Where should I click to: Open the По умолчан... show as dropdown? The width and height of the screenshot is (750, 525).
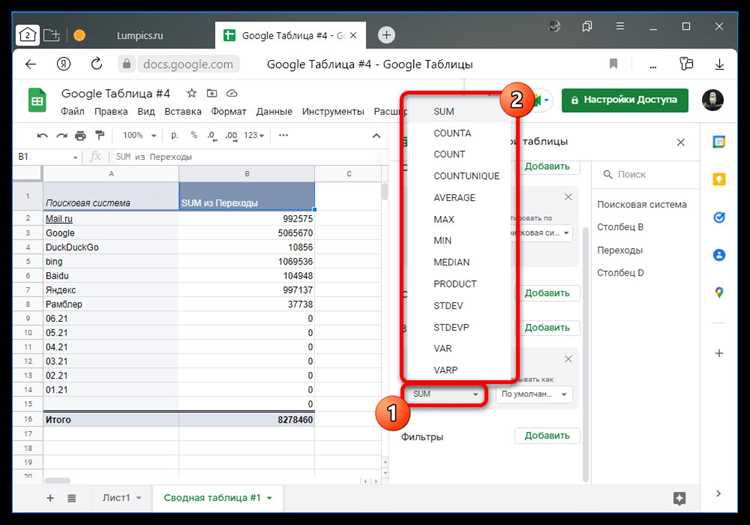point(534,394)
